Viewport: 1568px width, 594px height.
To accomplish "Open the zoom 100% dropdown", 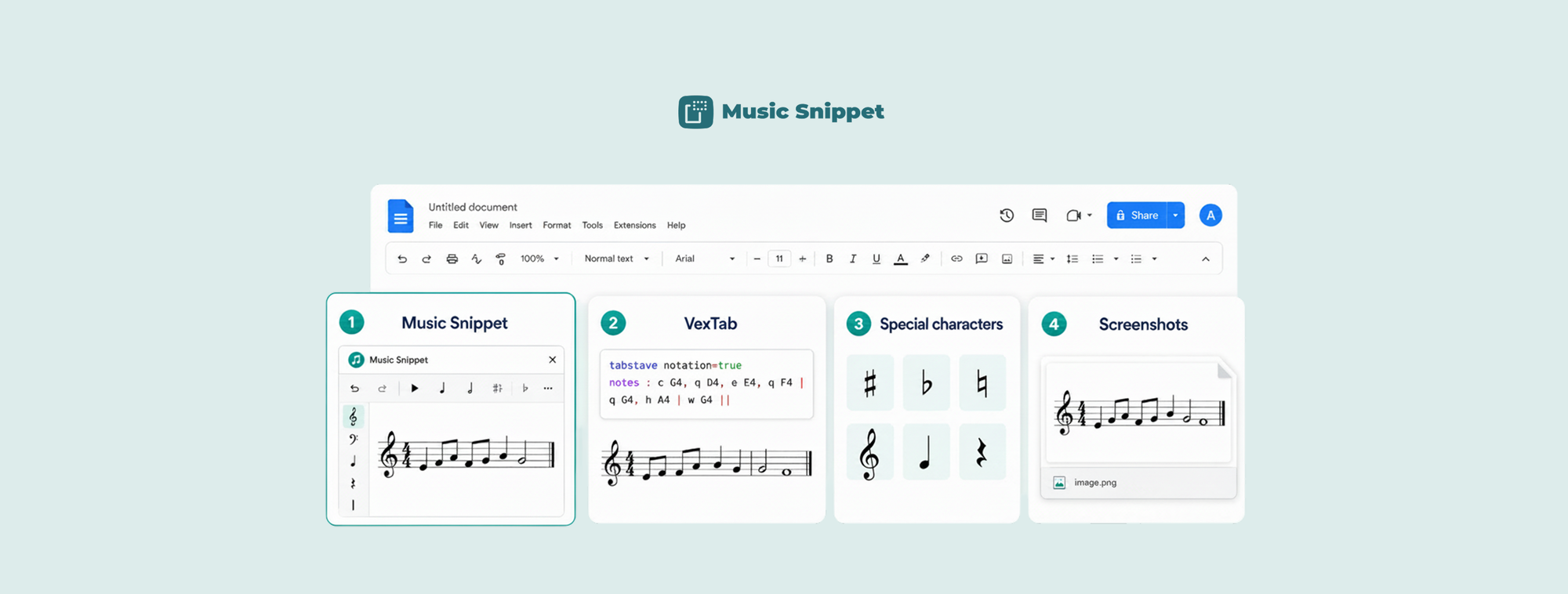I will click(540, 259).
